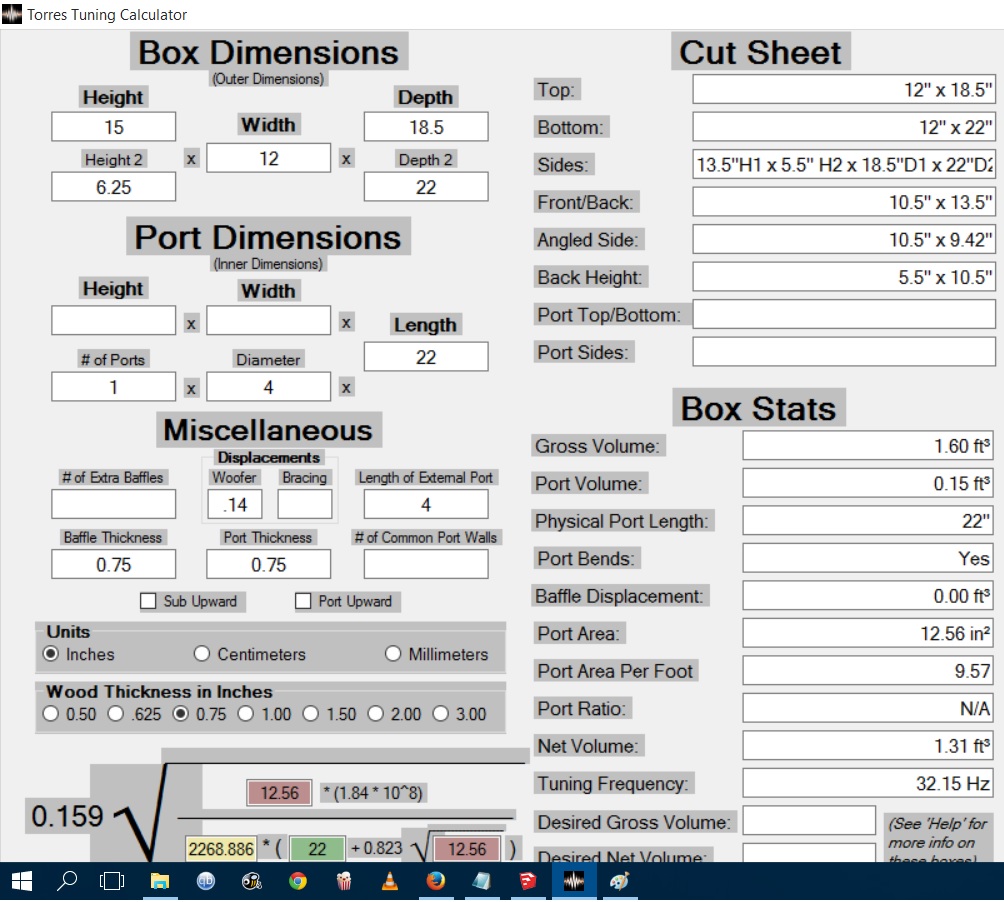The image size is (1004, 902).
Task: Open Task View from the taskbar
Action: [113, 881]
